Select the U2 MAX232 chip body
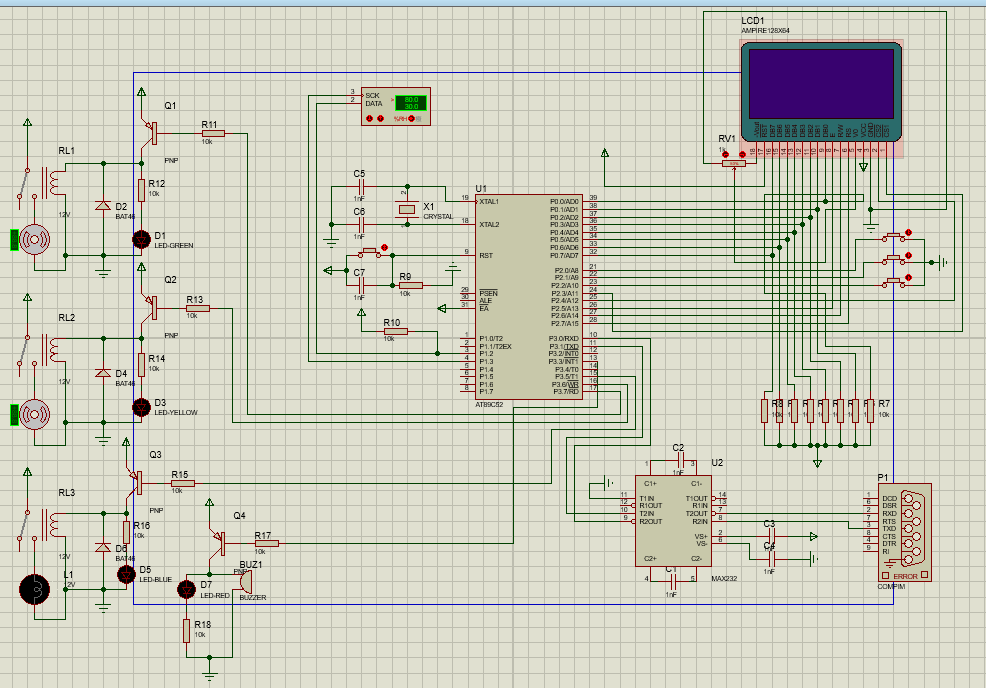This screenshot has width=986, height=688. tap(673, 521)
